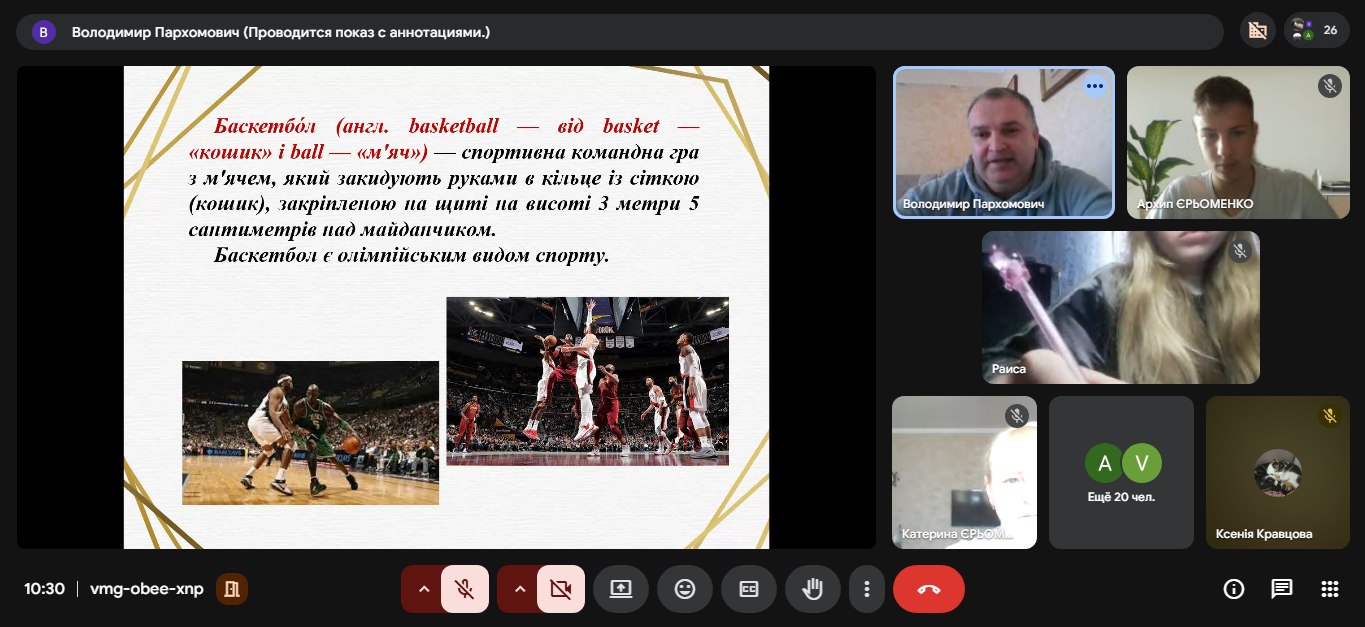This screenshot has width=1365, height=627.
Task: Raise hand in the meeting
Action: click(812, 589)
